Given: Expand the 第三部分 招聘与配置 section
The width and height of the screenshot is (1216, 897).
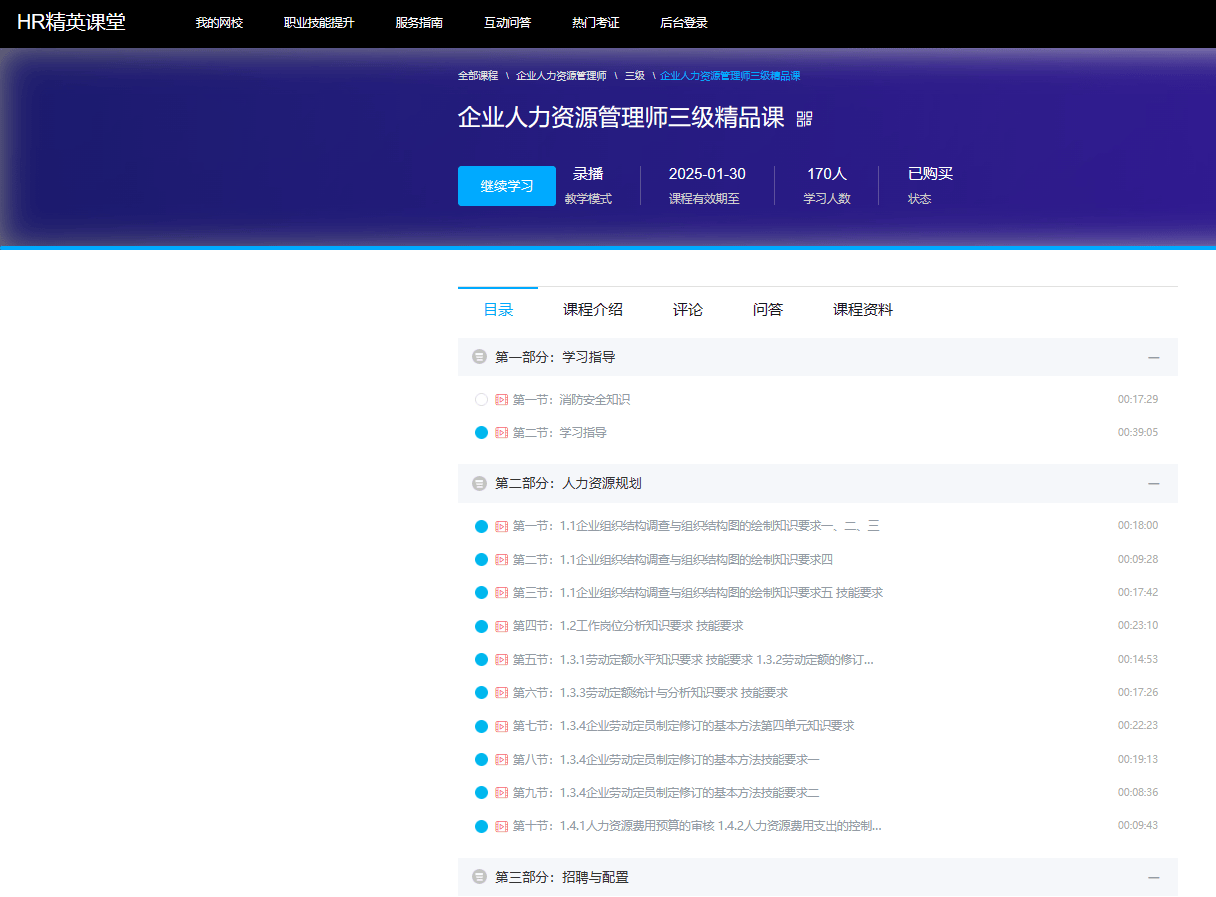Looking at the screenshot, I should point(1153,877).
